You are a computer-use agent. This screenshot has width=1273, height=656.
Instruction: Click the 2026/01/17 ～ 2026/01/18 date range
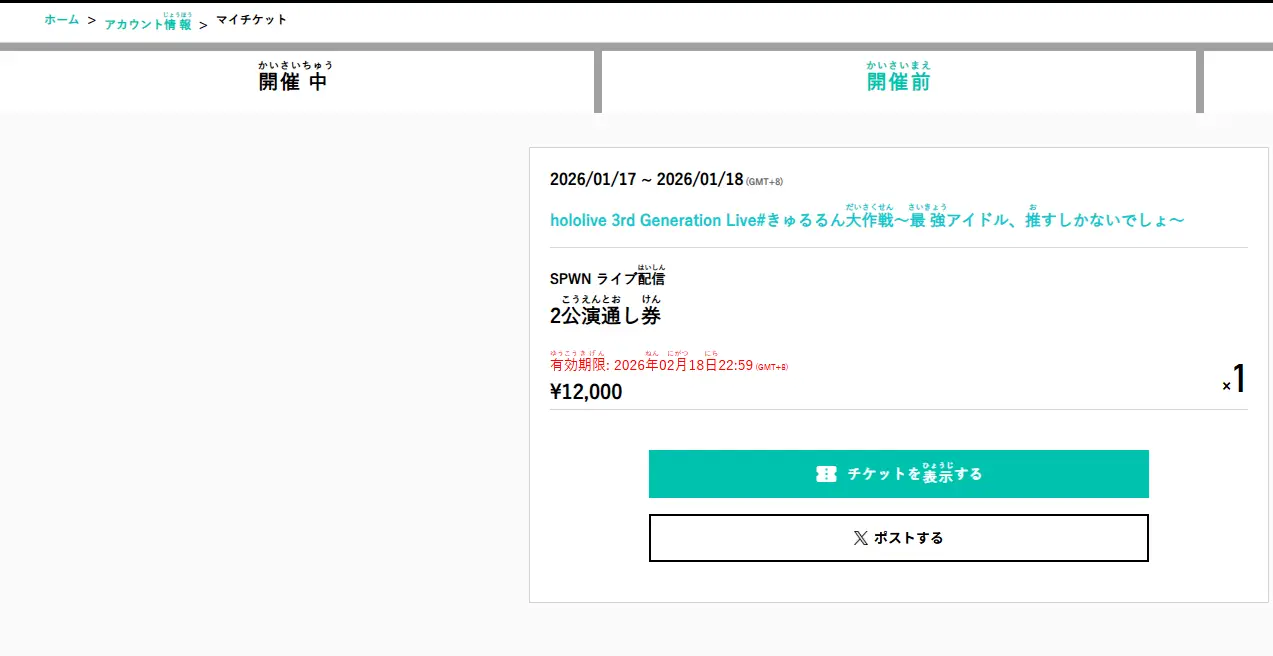646,180
